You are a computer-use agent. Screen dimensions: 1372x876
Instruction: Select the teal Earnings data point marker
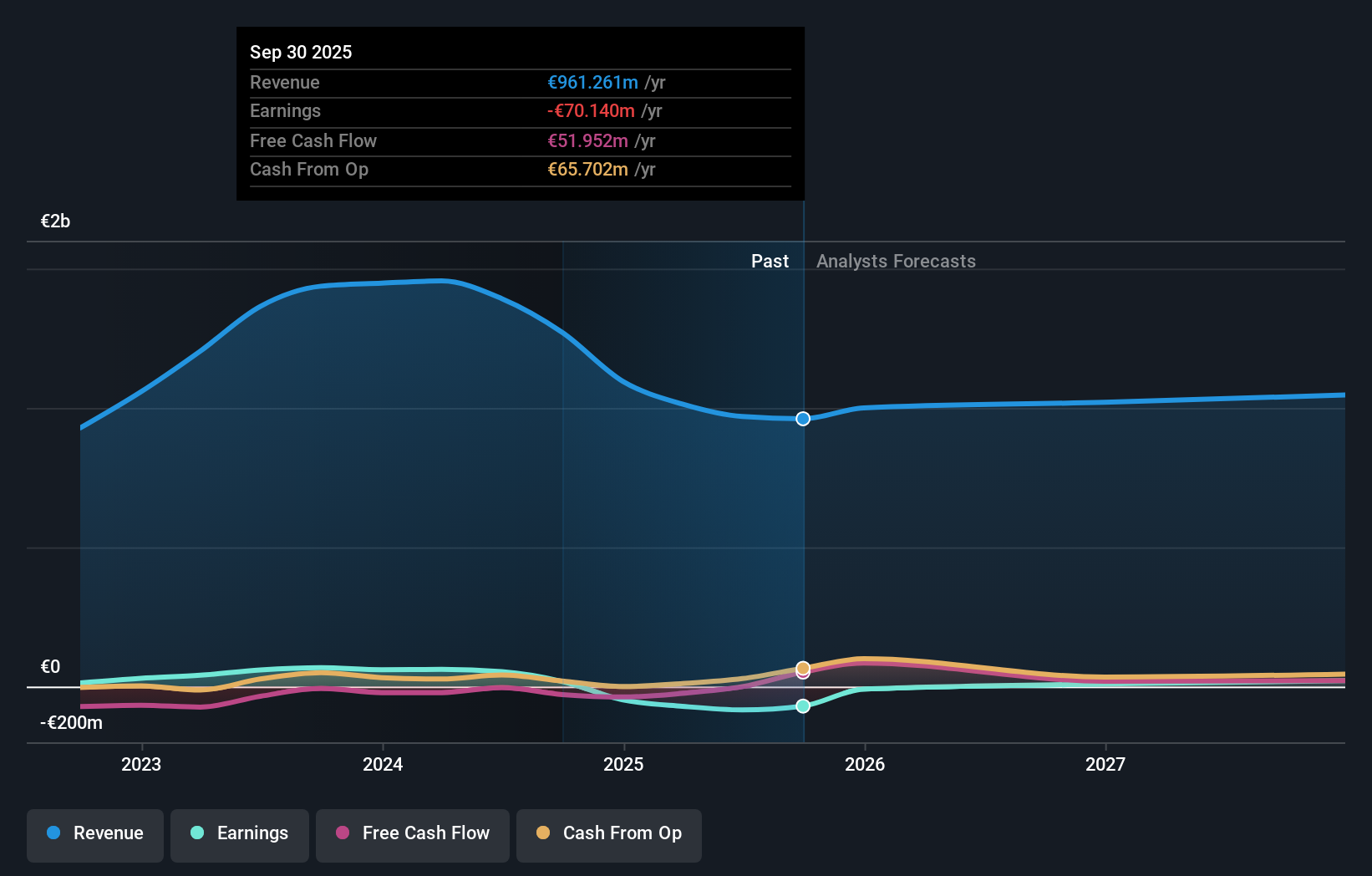point(803,706)
